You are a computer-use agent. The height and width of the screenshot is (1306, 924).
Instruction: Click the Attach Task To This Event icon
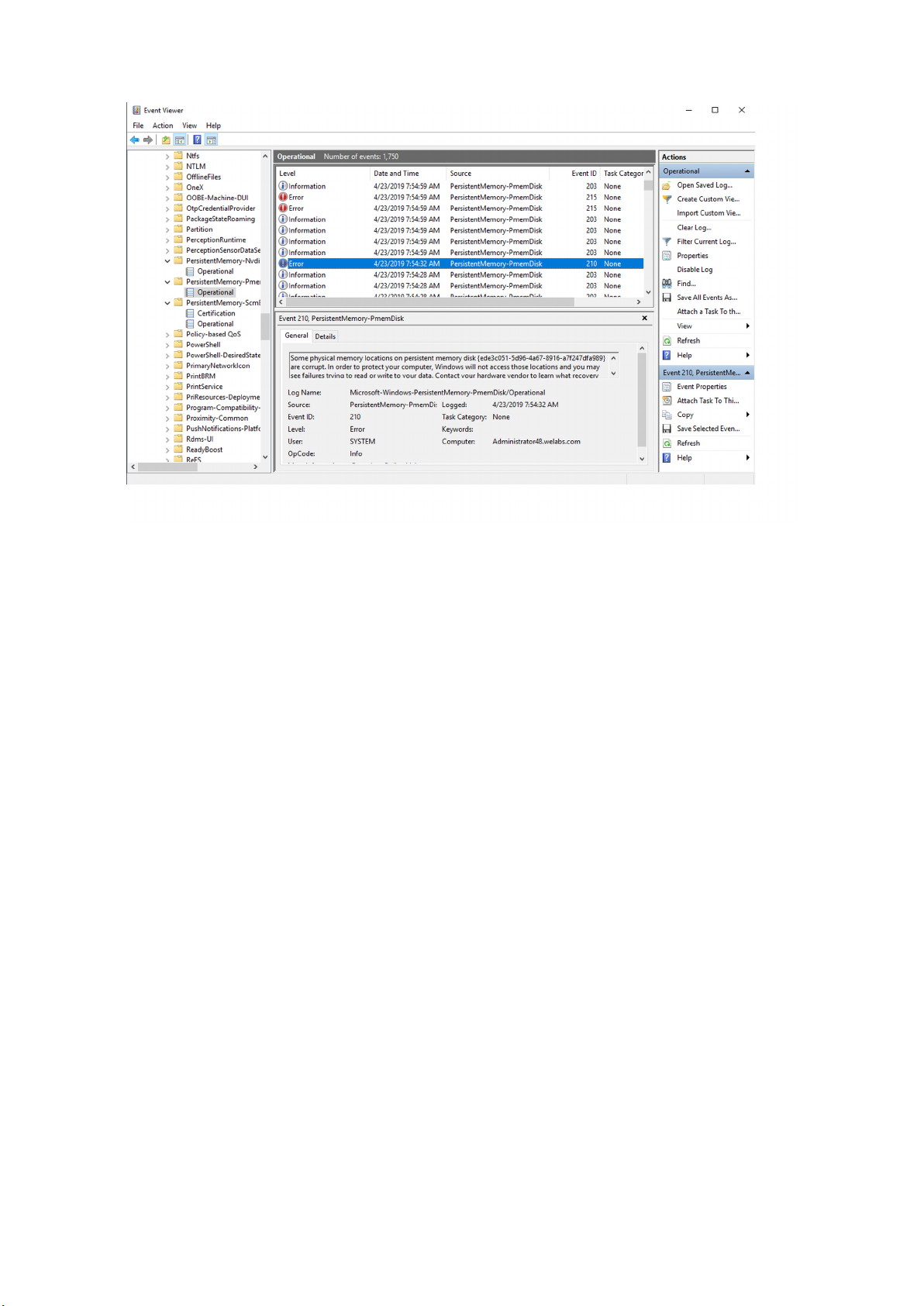tap(667, 401)
